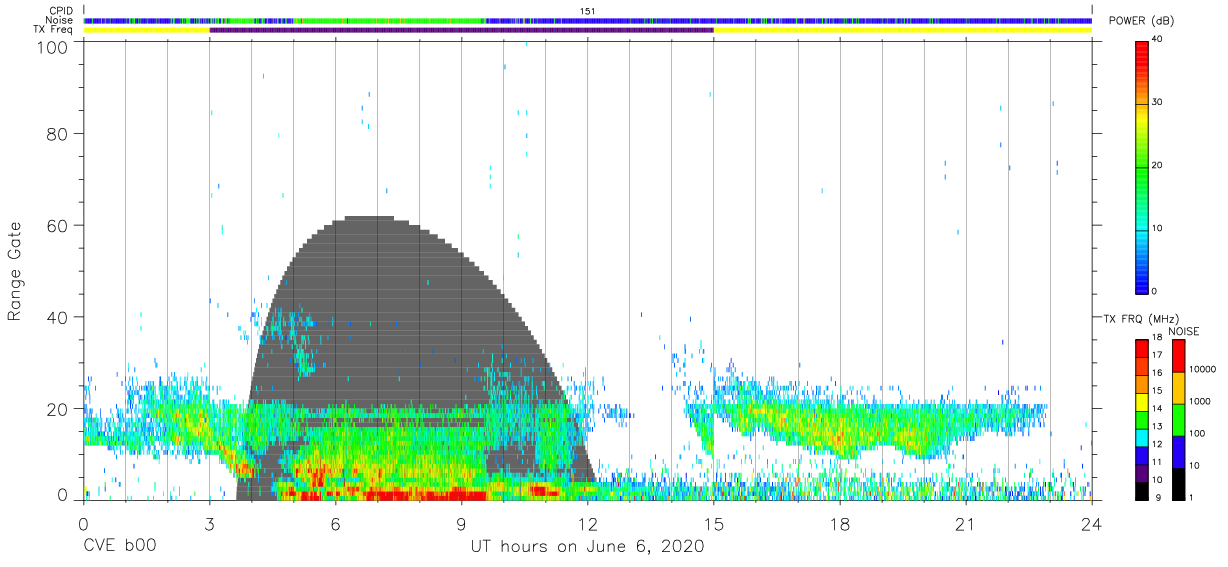Click the 'Range Gate' y-axis label
Image resolution: width=1228 pixels, height=567 pixels.
15,271
